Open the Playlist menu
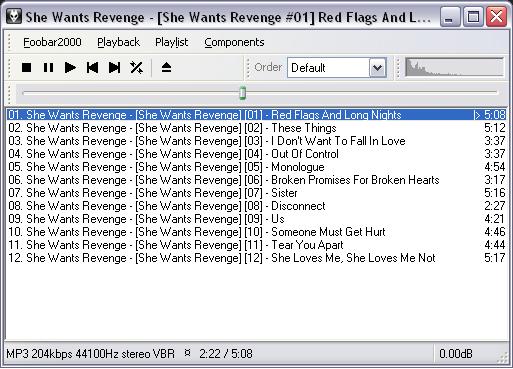Screen dimensions: 513x369 [x=172, y=42]
